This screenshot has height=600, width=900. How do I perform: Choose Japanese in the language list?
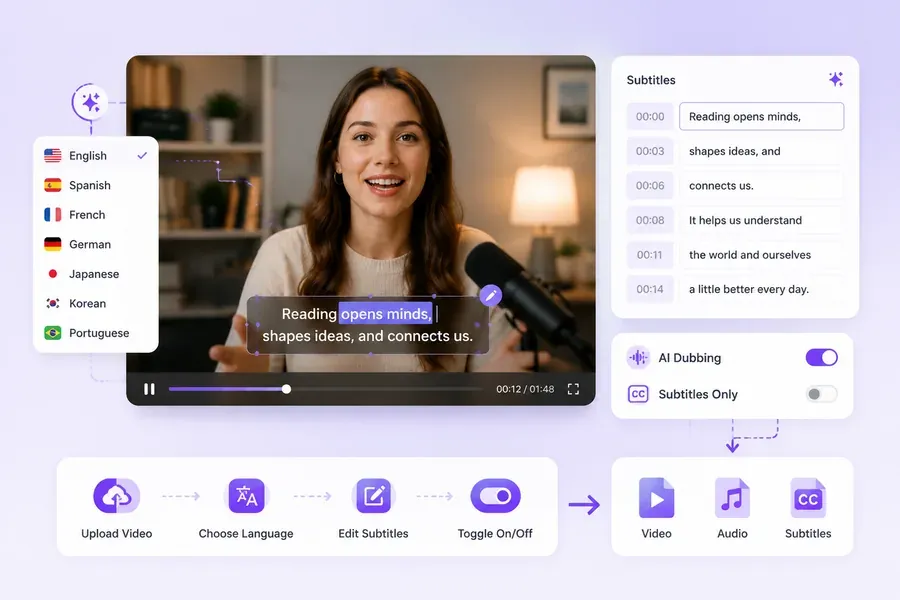click(96, 274)
